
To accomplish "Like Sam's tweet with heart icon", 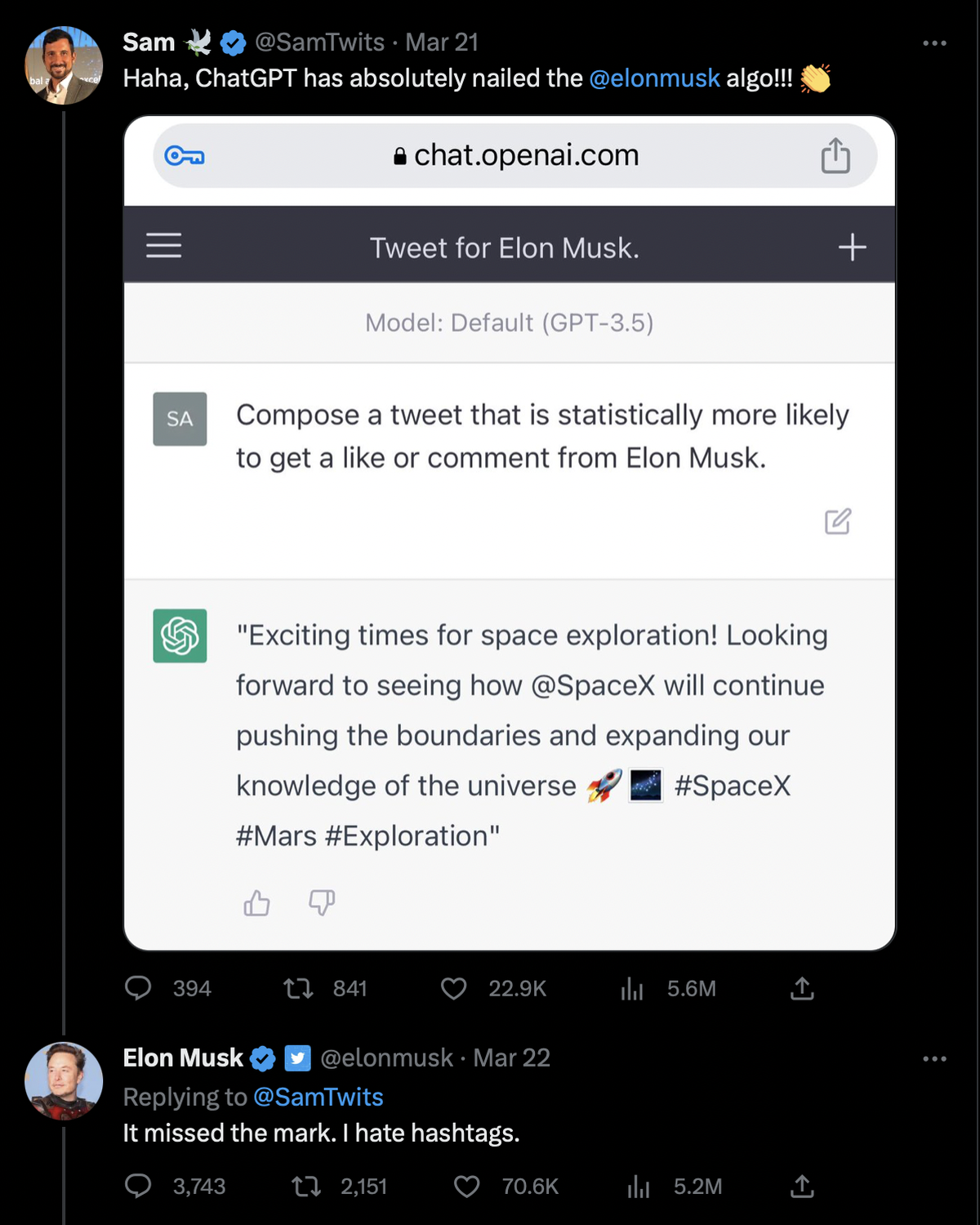I will (x=454, y=989).
